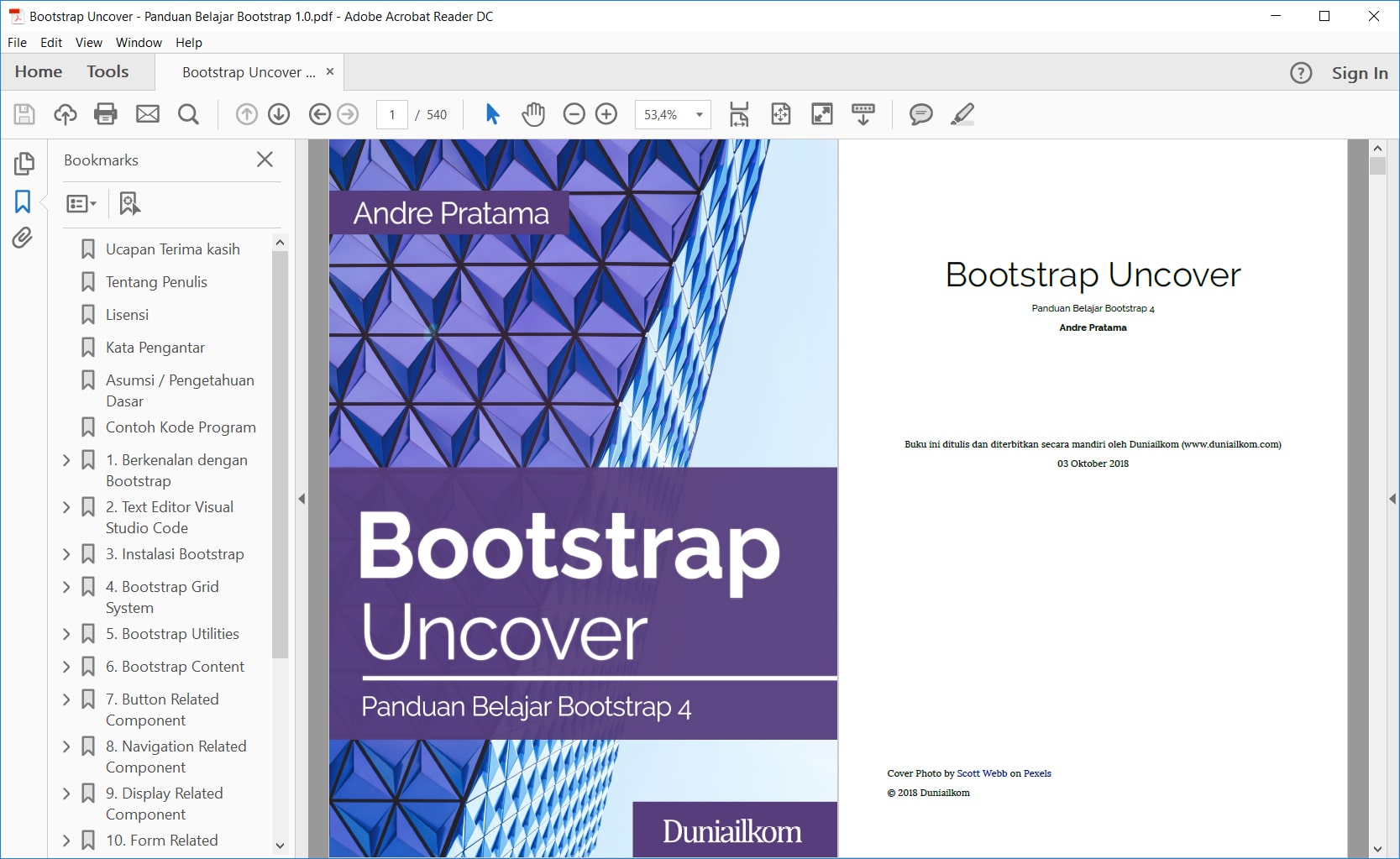Expand bookmark 7. Button Related Component
Viewport: 1400px width, 859px height.
pyautogui.click(x=66, y=699)
